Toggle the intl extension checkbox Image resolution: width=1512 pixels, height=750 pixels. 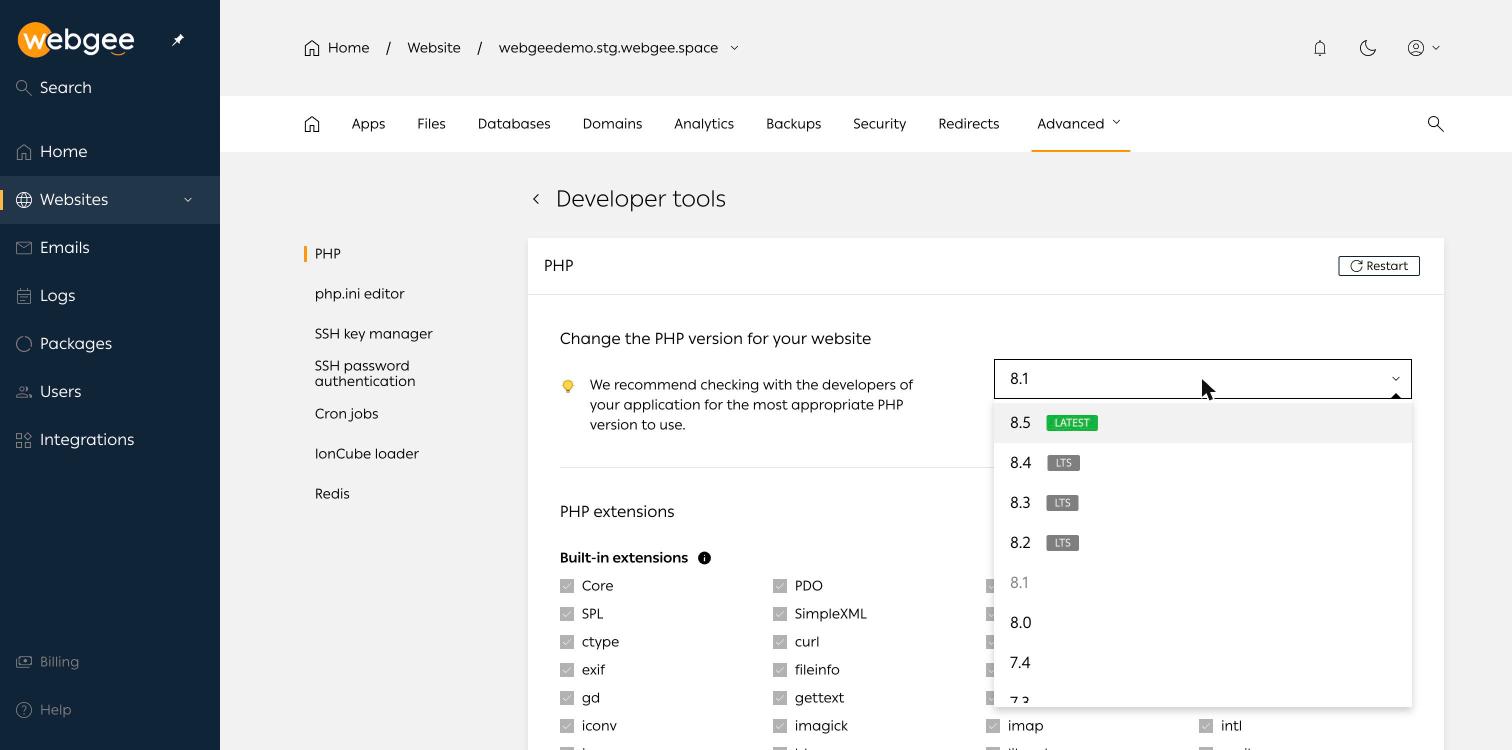(1206, 726)
